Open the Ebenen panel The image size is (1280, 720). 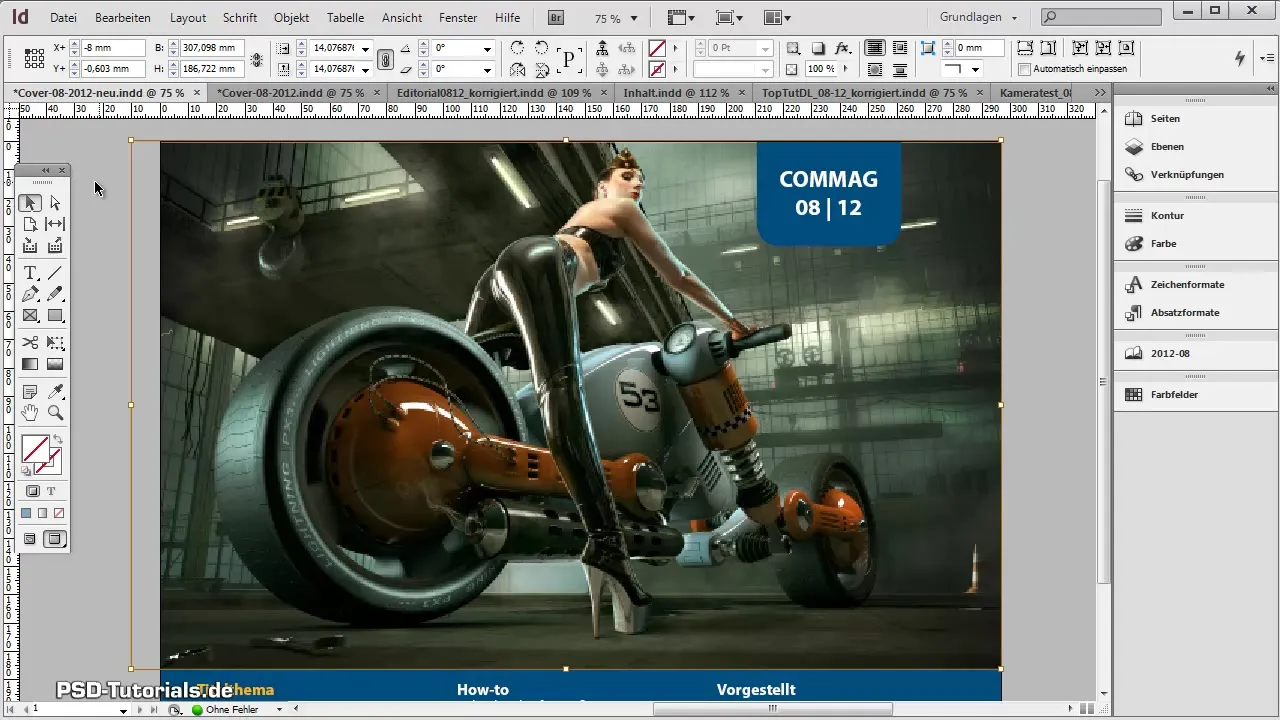click(1168, 146)
